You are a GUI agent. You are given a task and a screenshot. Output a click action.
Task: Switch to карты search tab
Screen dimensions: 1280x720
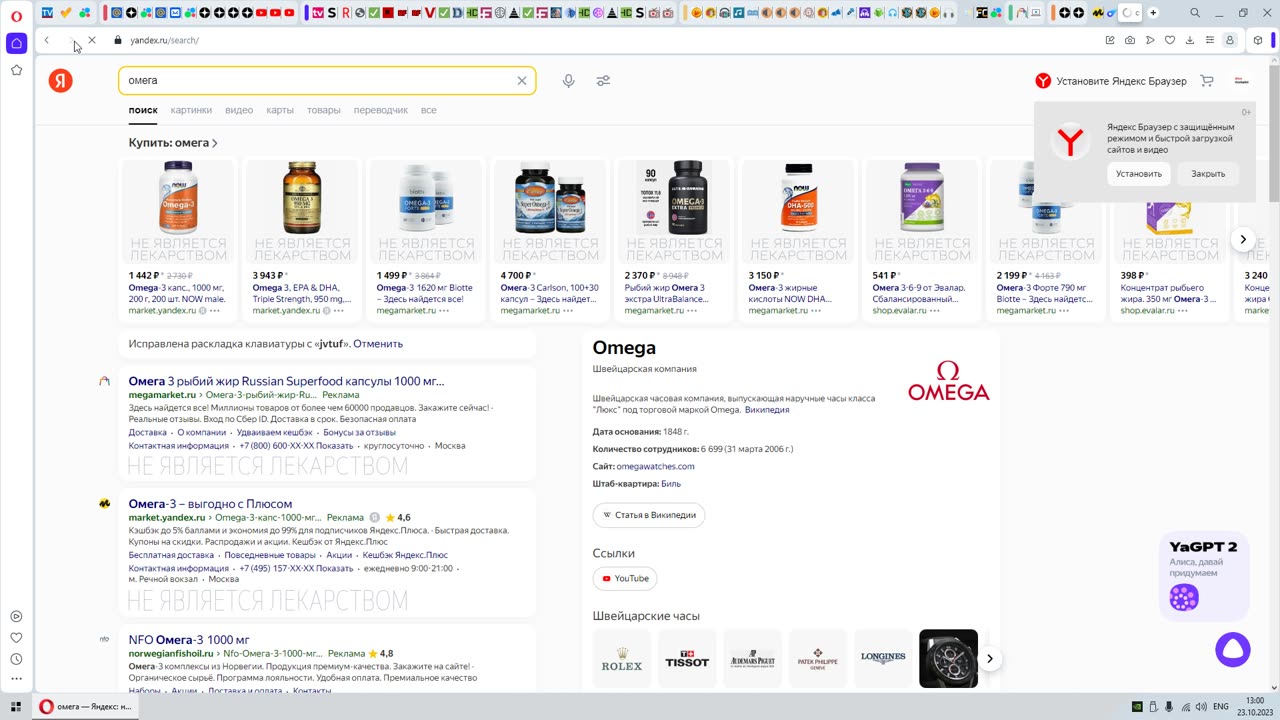point(280,110)
